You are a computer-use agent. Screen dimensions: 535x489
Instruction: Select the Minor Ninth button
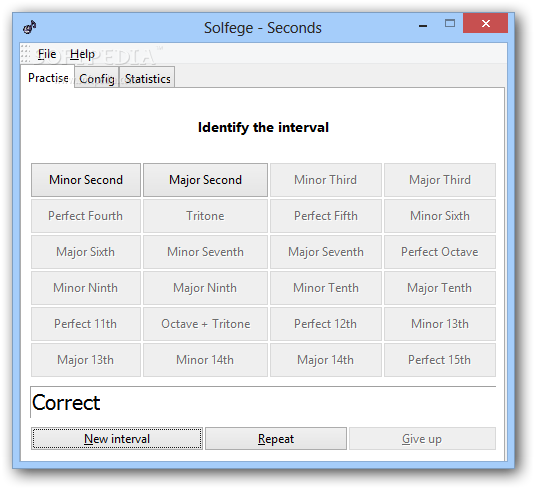86,288
